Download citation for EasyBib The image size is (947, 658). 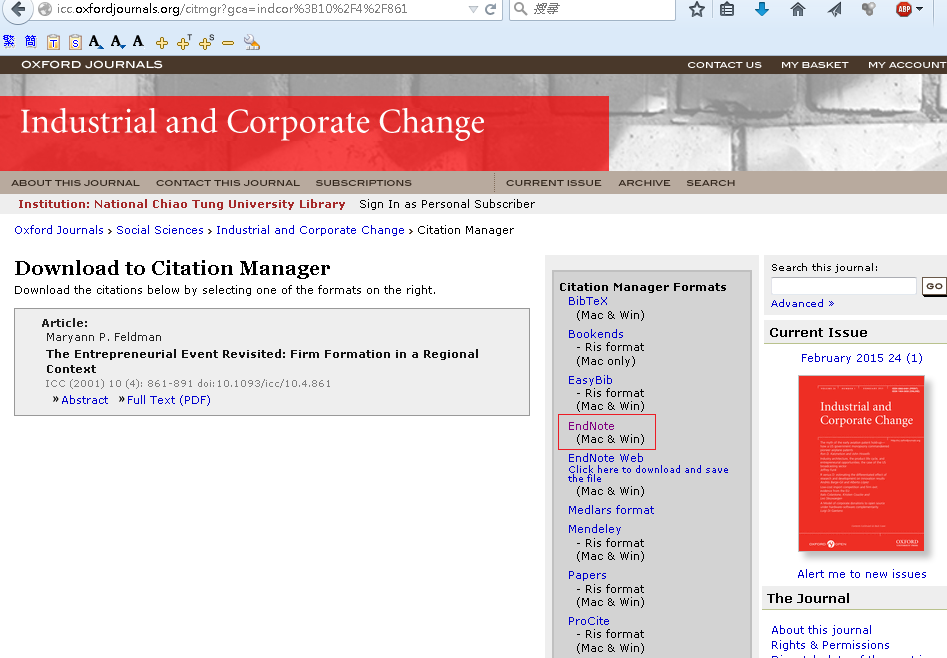590,379
